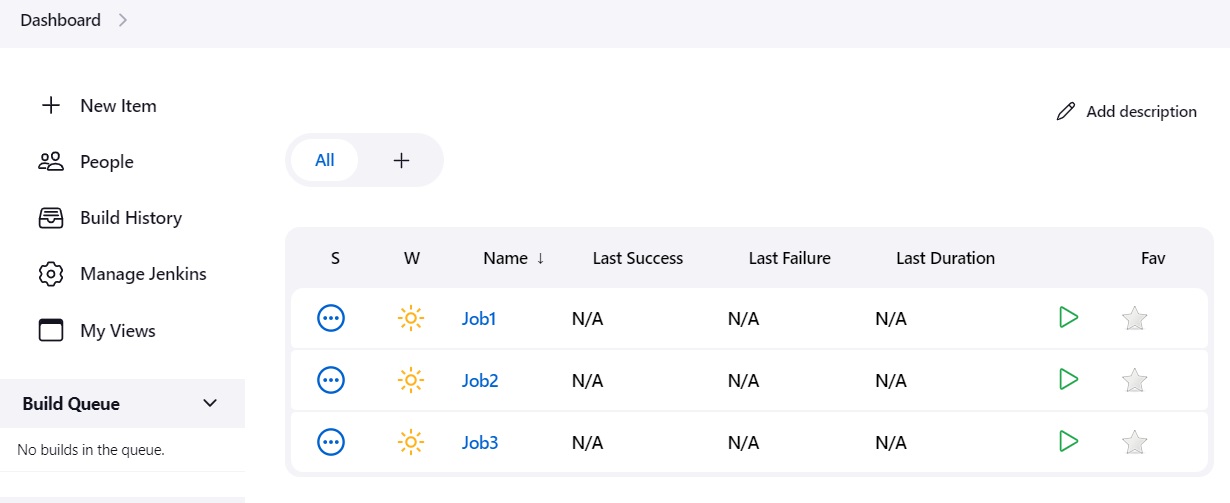Add a new view tab
Viewport: 1230px width, 503px height.
(x=401, y=160)
